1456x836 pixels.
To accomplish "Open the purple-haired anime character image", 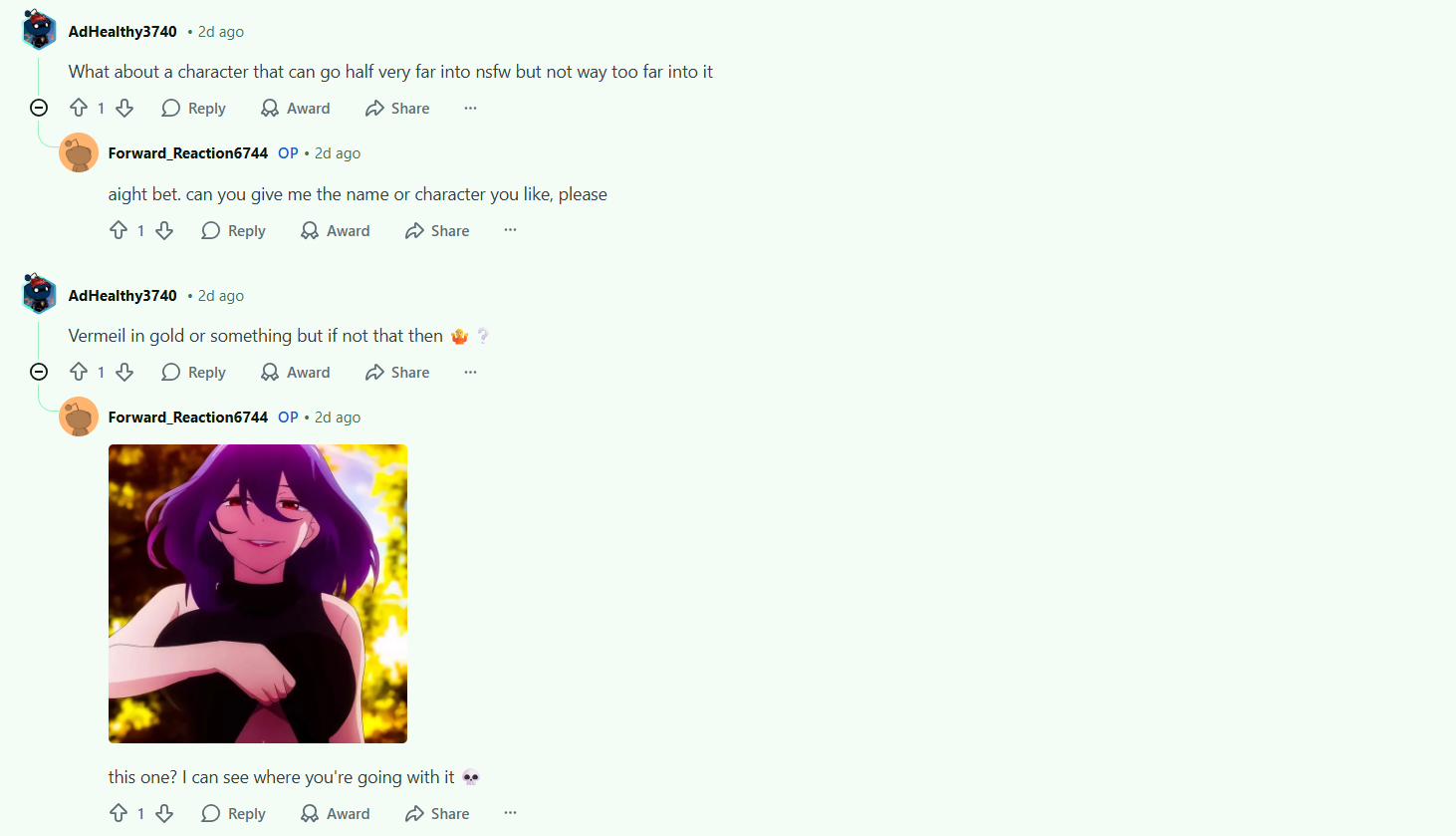I will [x=258, y=594].
